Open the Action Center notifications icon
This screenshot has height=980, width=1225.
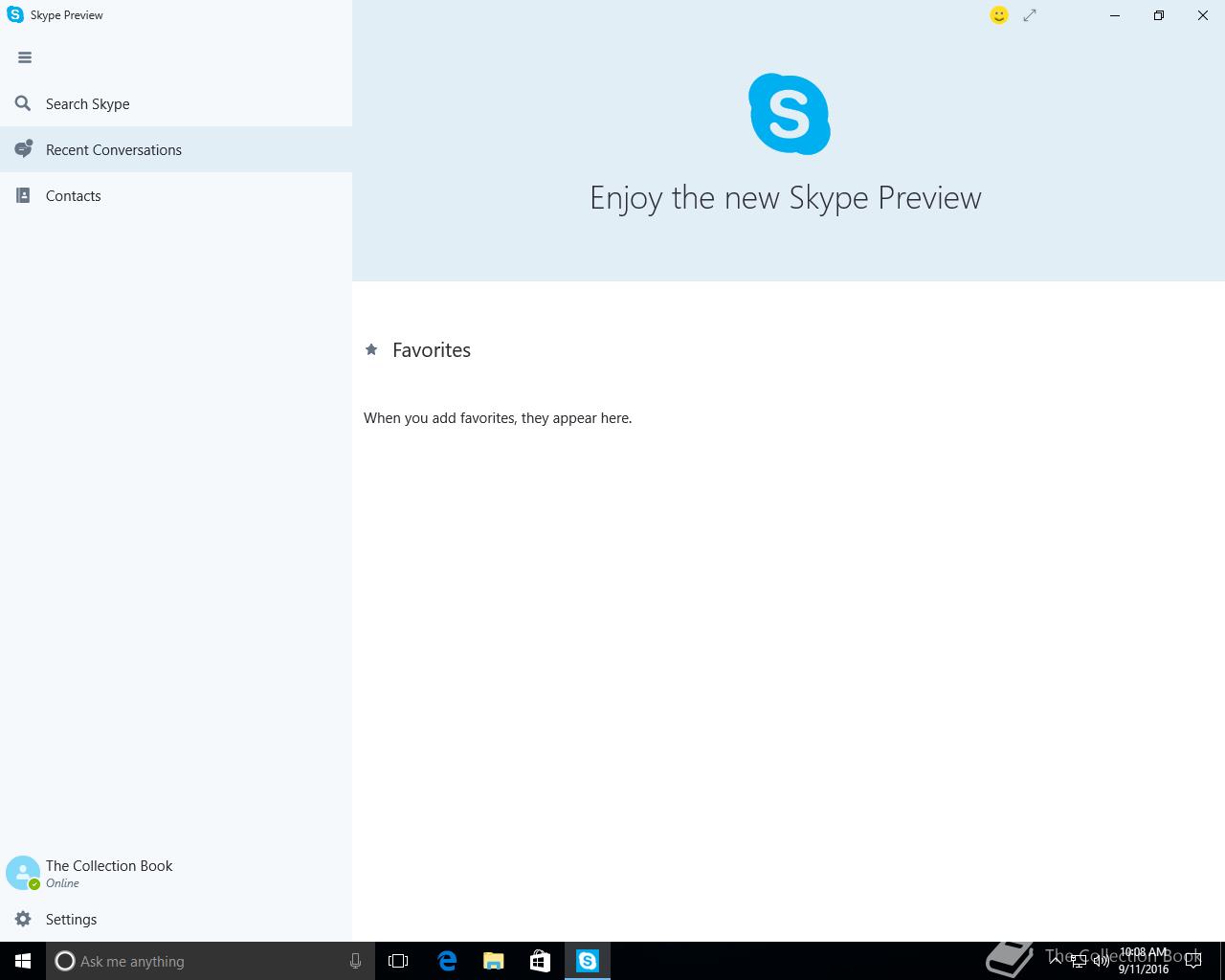coord(1193,962)
